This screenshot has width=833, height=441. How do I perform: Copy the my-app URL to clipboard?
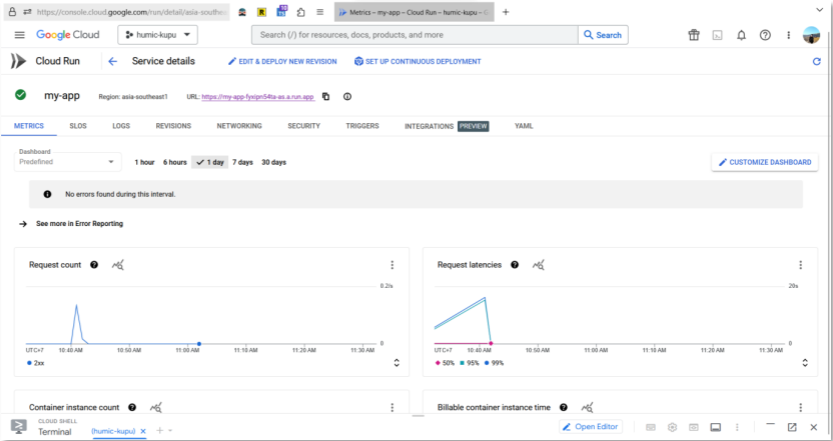tap(326, 97)
